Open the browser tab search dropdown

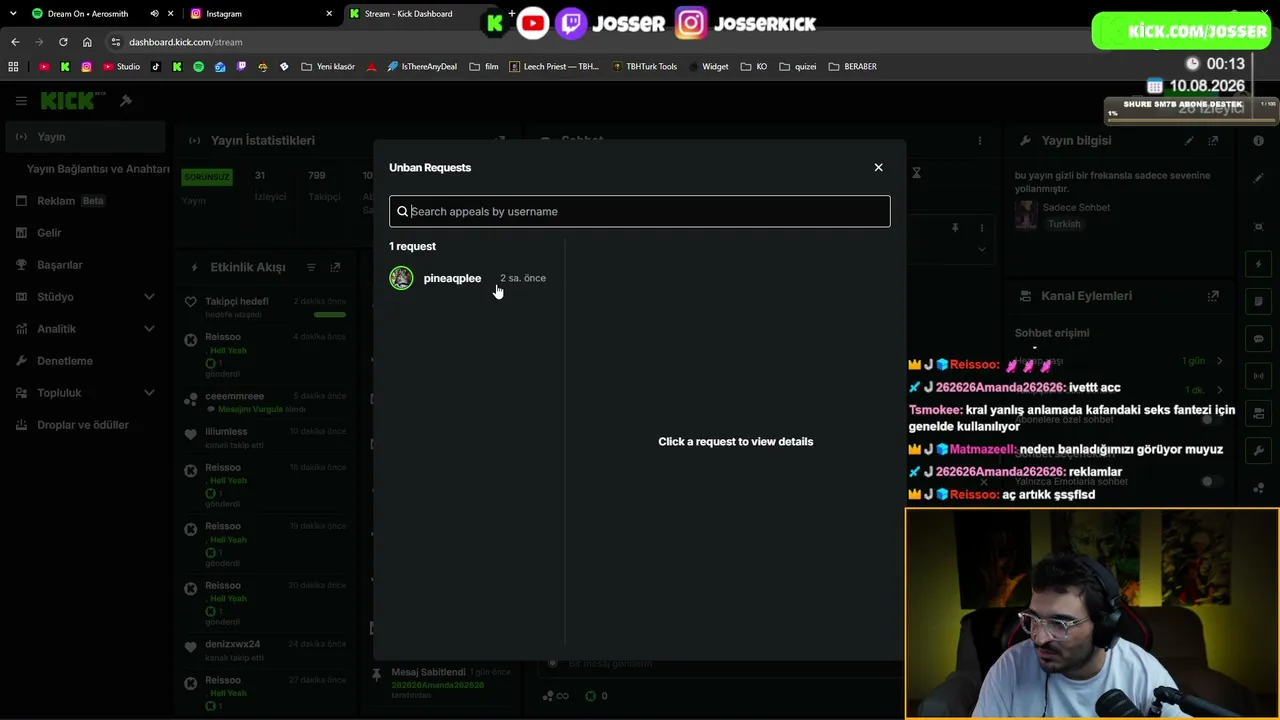(x=13, y=14)
